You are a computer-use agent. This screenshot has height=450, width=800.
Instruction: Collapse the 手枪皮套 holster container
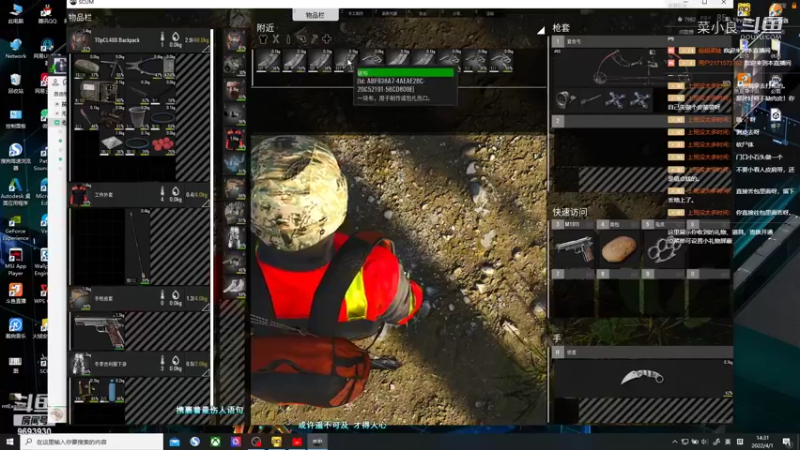point(206,307)
